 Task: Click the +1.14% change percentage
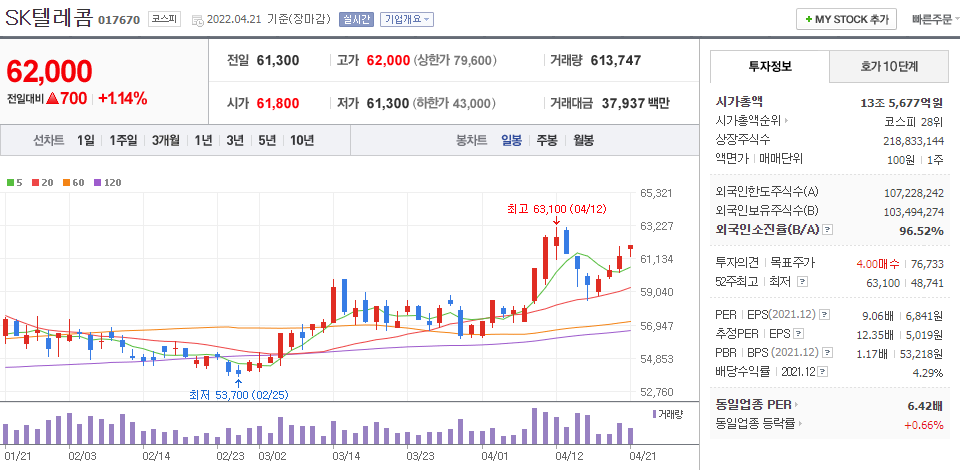tap(122, 98)
